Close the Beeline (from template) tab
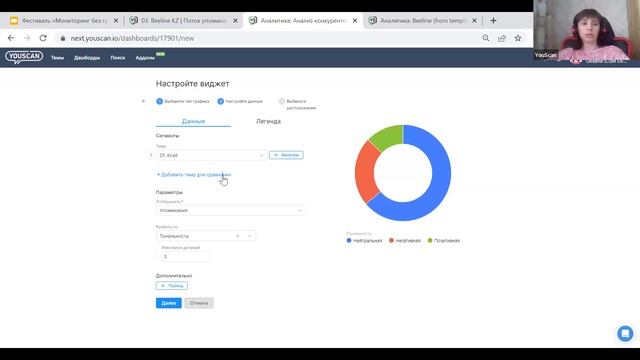Viewport: 640px width, 360px height. [474, 20]
